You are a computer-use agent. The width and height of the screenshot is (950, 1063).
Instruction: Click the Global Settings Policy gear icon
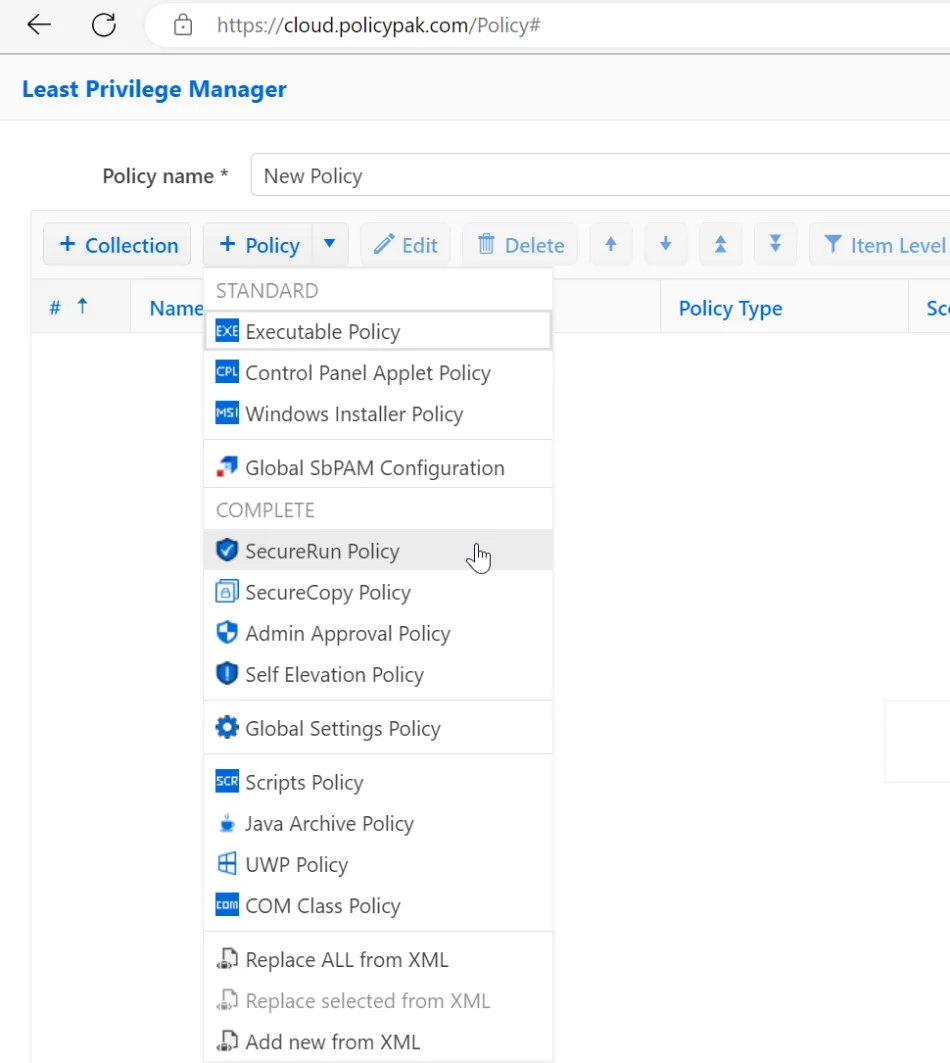(227, 728)
